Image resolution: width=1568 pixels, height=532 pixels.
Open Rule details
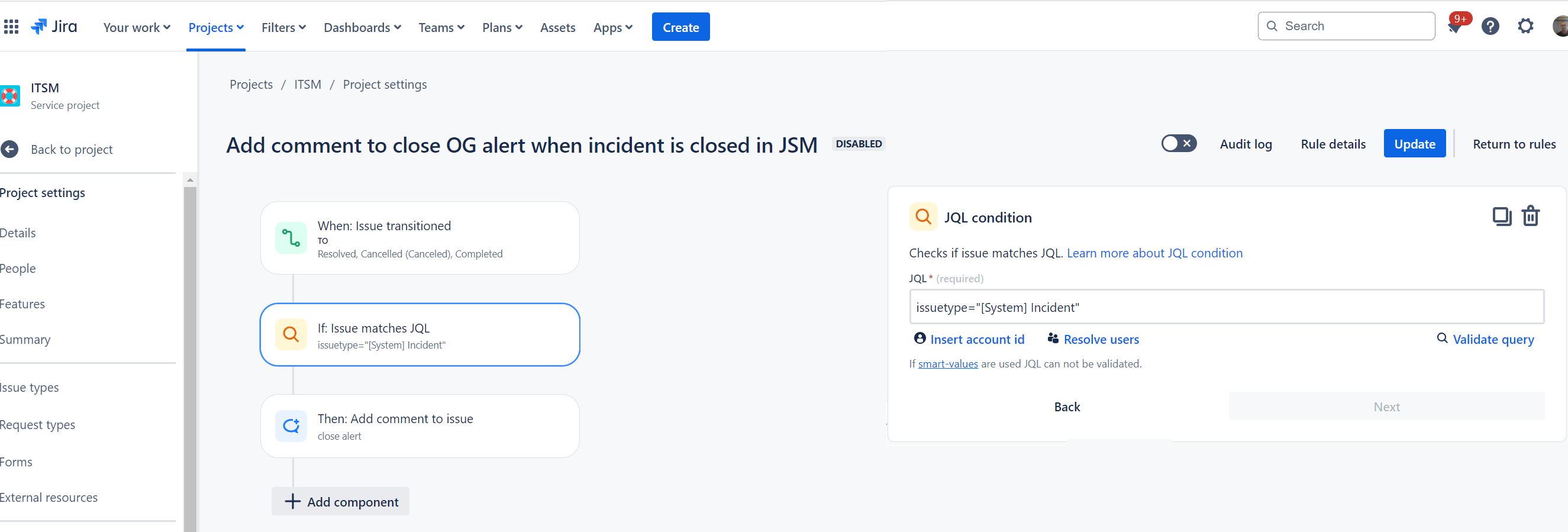tap(1333, 144)
